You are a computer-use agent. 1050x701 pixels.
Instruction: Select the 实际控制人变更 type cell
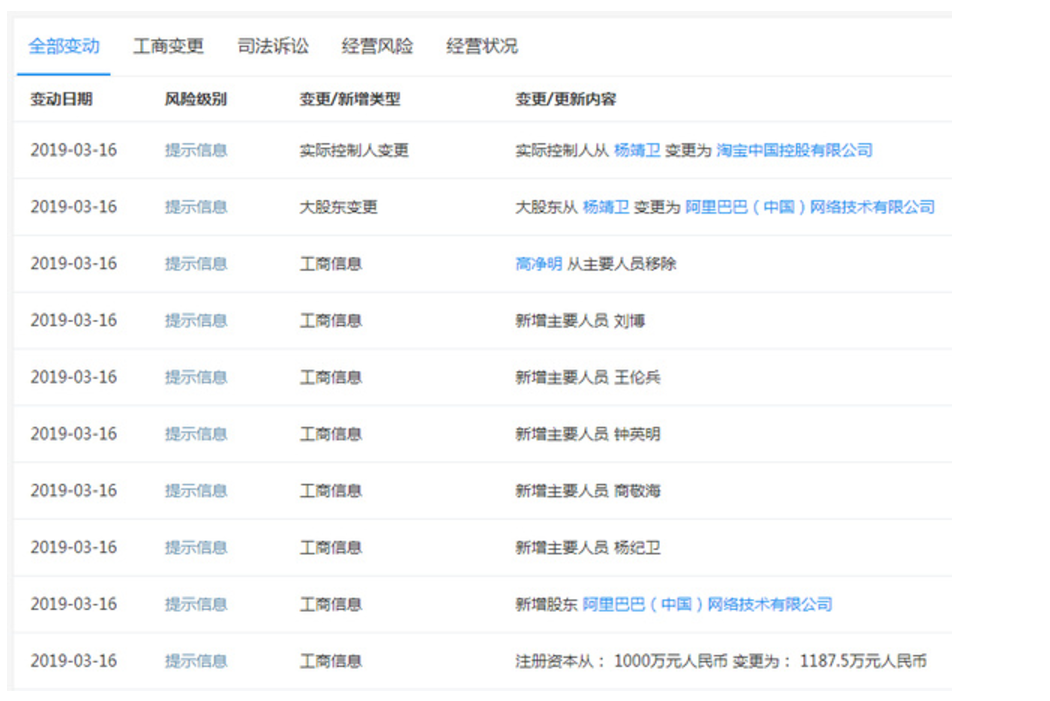pyautogui.click(x=354, y=150)
